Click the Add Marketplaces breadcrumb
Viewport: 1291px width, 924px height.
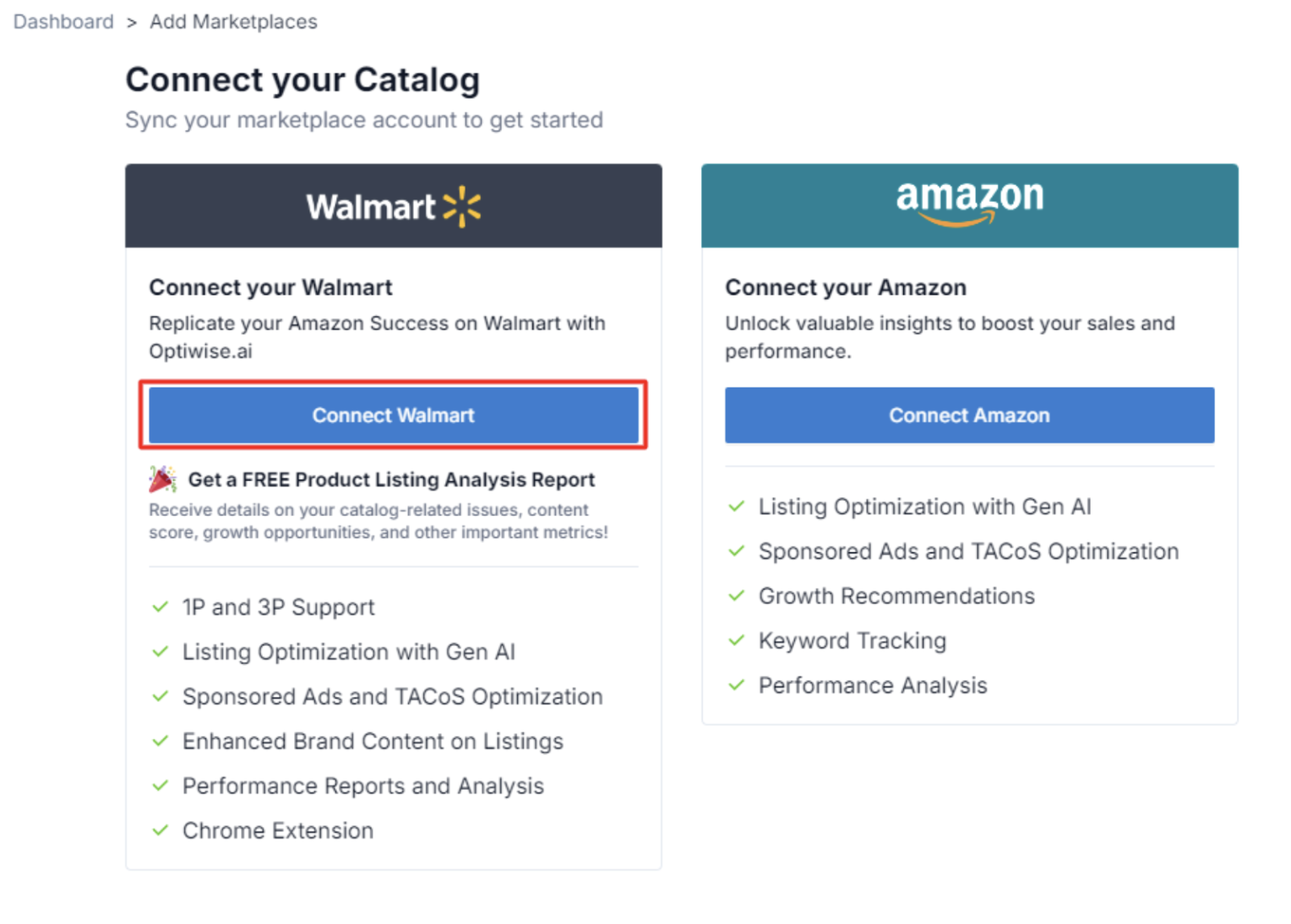coord(233,22)
